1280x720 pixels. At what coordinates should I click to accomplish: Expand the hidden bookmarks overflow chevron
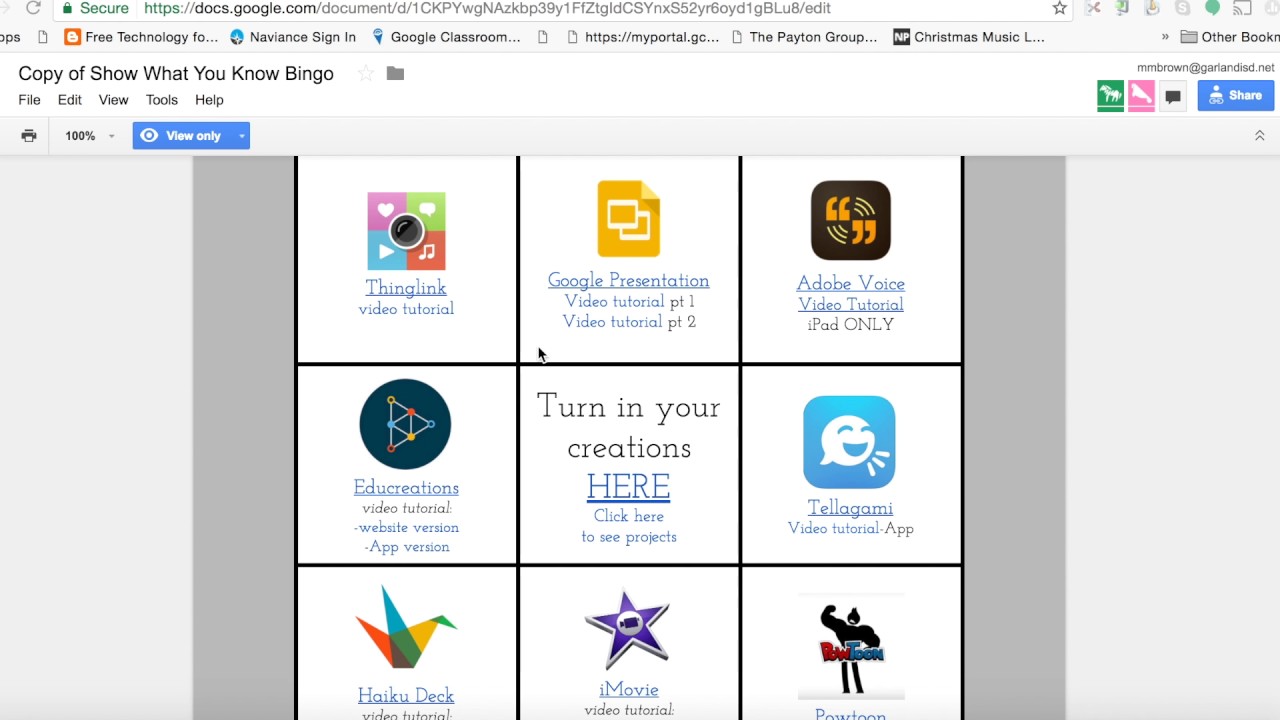(x=1165, y=37)
